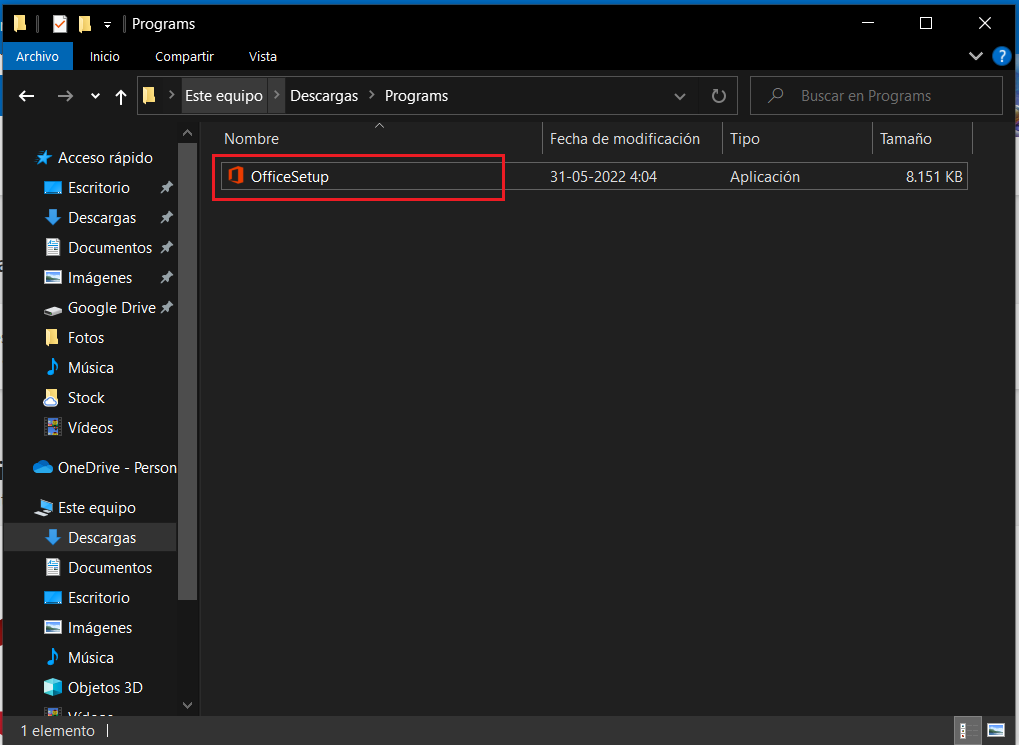1019x745 pixels.
Task: Click Descargas in the address breadcrumb
Action: click(x=324, y=96)
